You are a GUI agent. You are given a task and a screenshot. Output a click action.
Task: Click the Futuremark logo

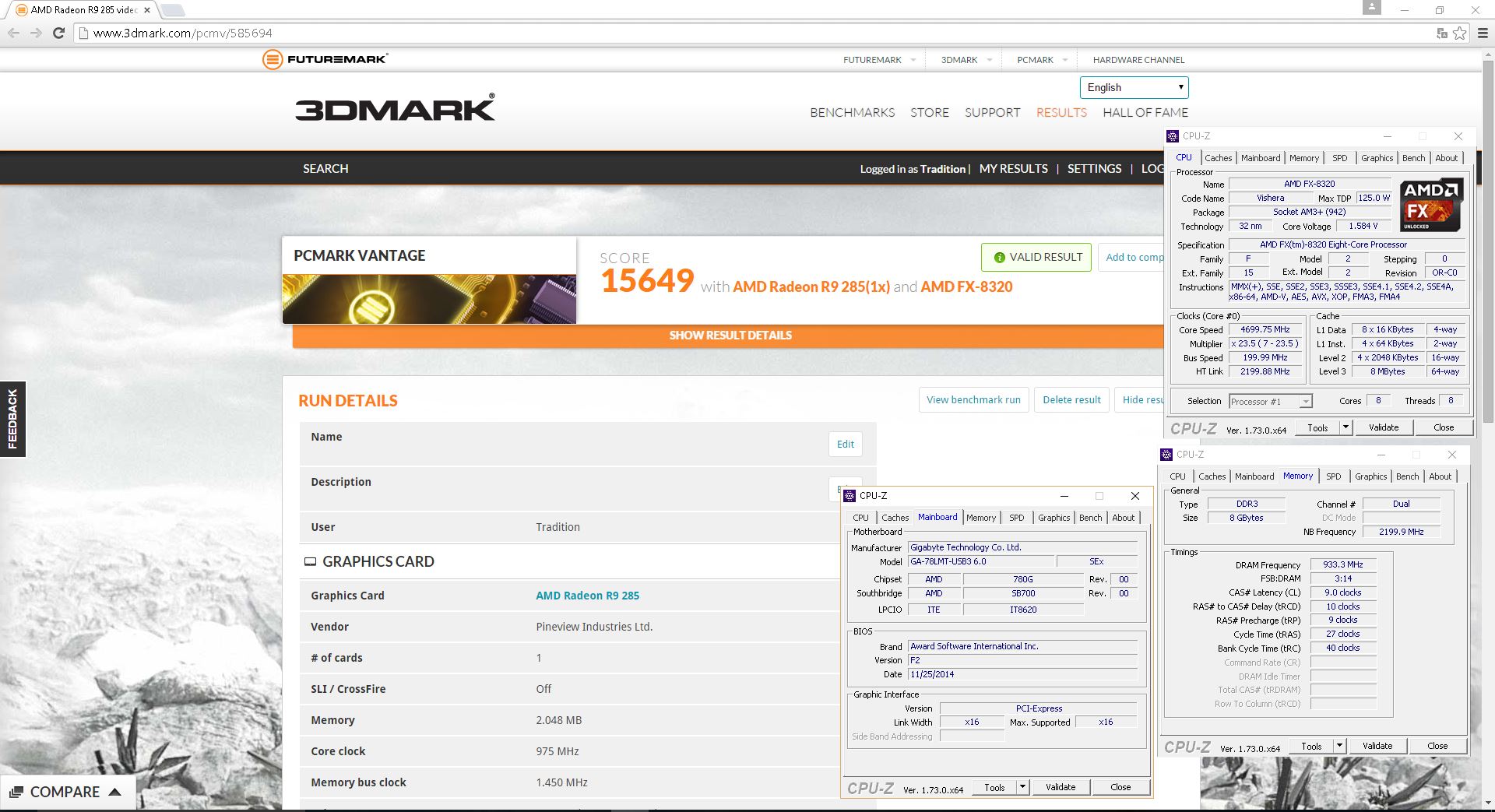pos(325,59)
